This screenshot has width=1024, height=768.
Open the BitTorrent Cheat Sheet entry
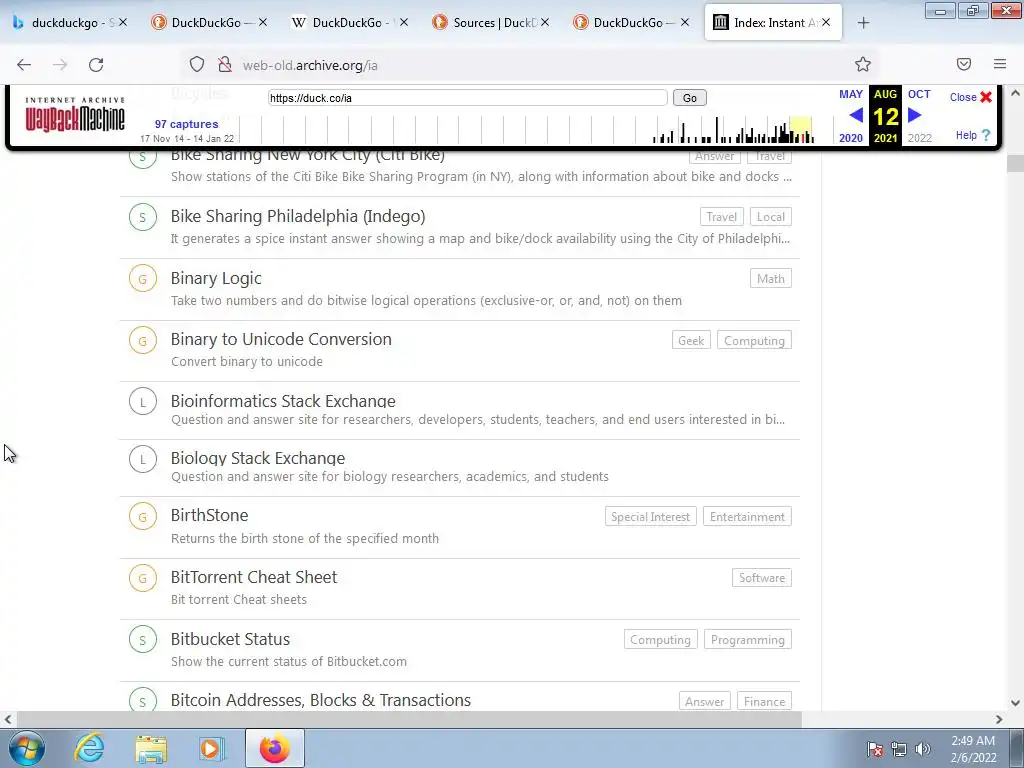254,577
